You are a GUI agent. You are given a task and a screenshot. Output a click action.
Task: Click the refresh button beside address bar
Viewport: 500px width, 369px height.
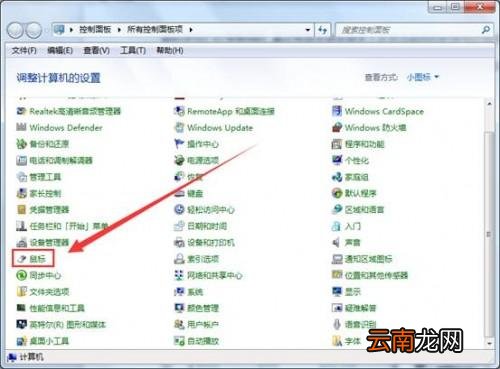322,30
